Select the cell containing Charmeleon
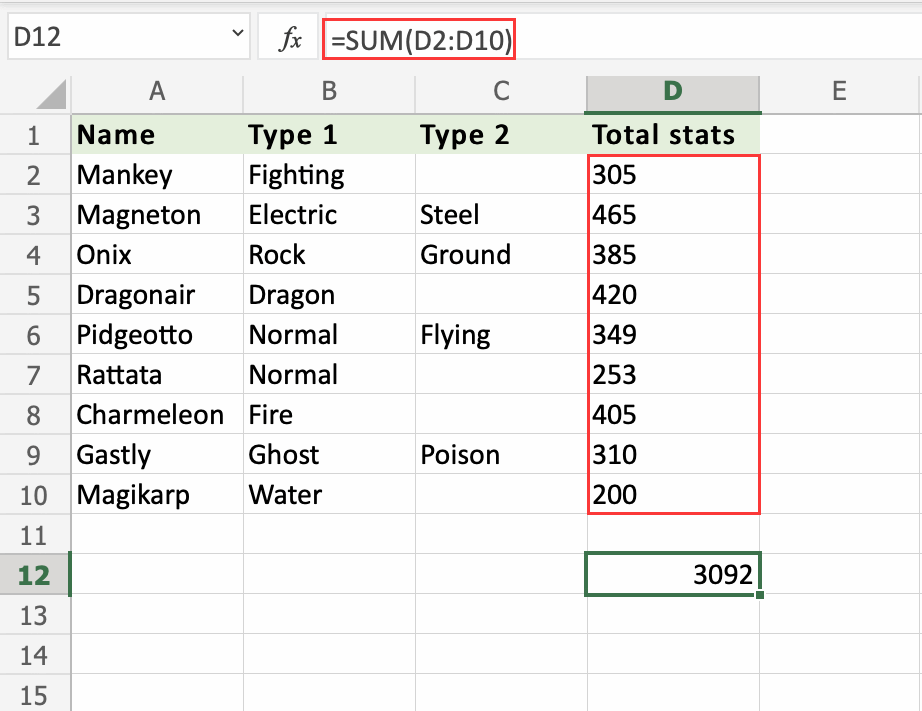Viewport: 922px width, 711px height. [157, 415]
